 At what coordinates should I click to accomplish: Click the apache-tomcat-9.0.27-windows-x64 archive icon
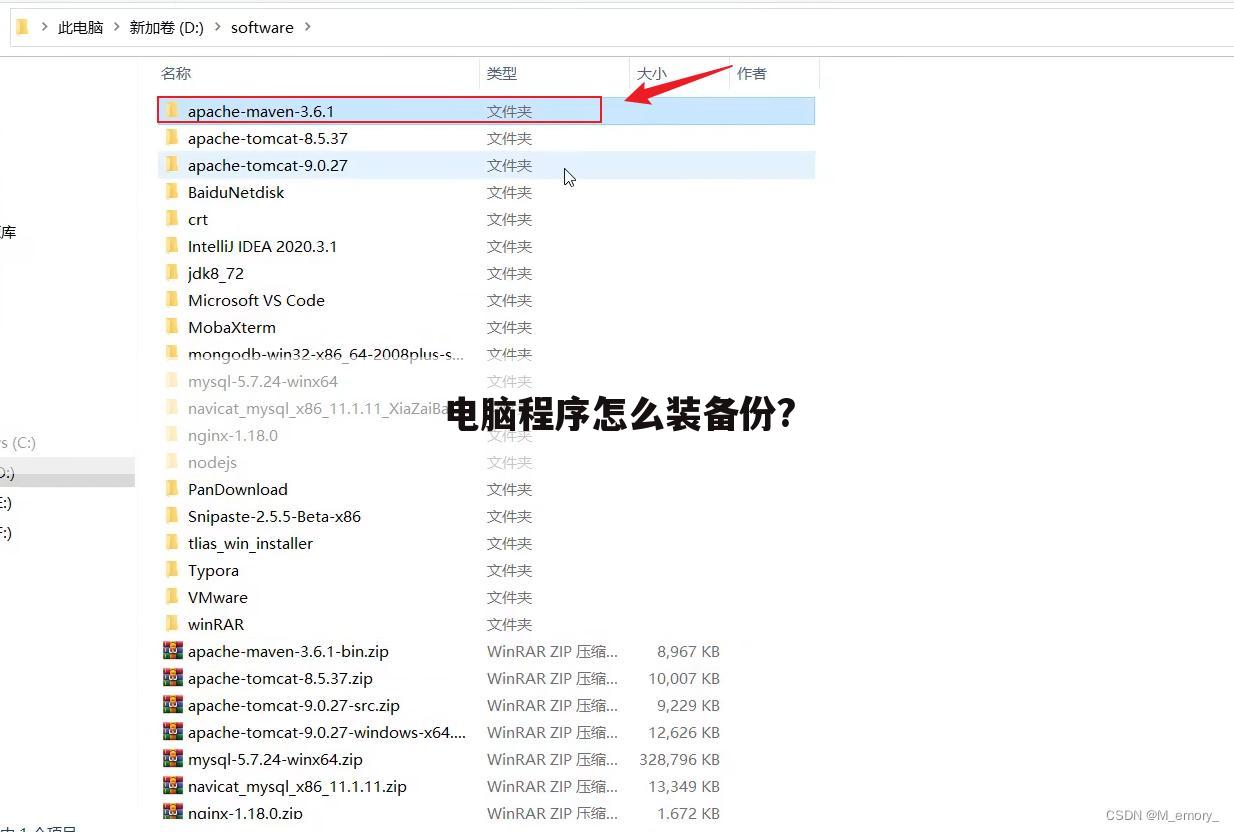[173, 731]
